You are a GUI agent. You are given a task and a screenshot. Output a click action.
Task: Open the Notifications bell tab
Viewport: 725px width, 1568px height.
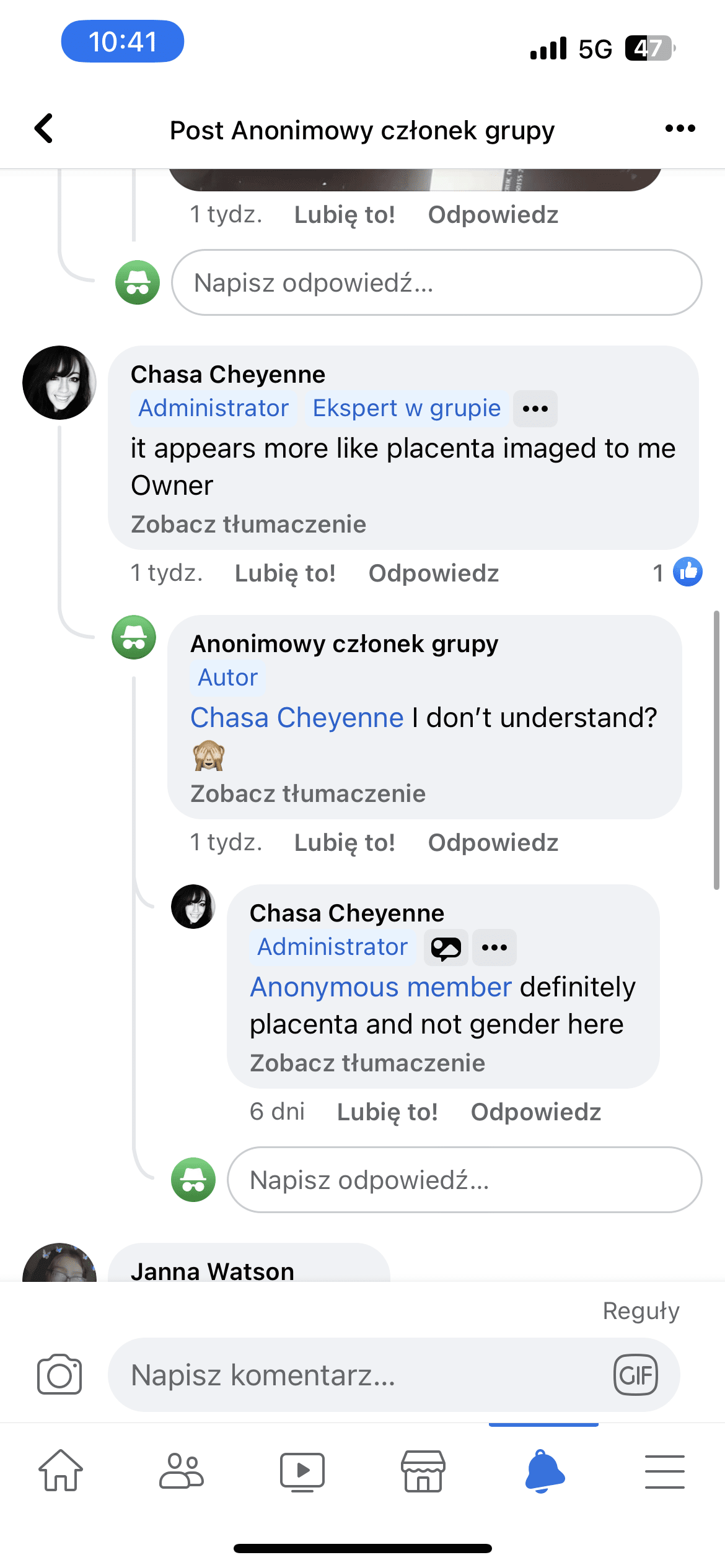pyautogui.click(x=544, y=1471)
